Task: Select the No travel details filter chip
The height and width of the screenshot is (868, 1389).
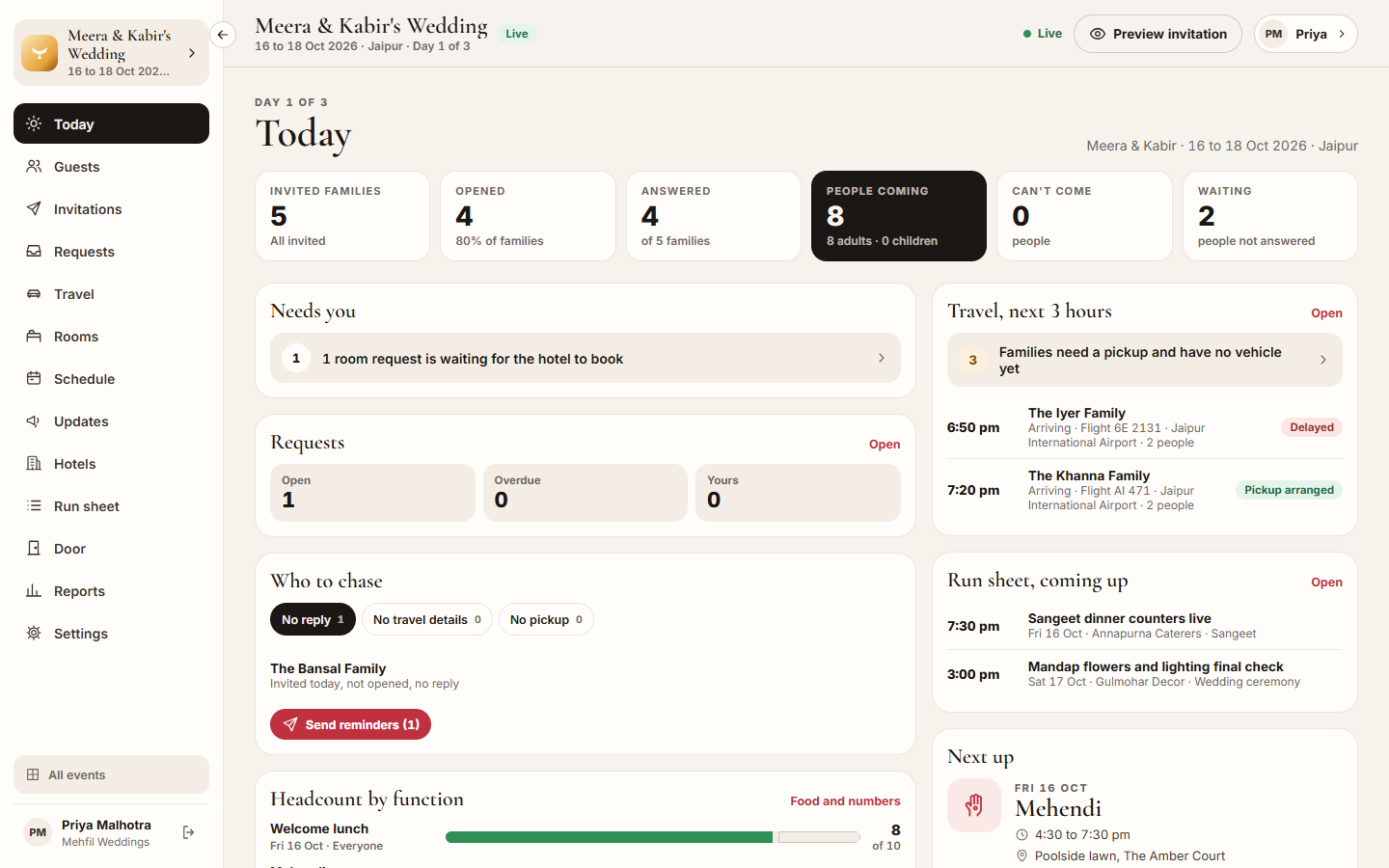Action: [x=427, y=619]
